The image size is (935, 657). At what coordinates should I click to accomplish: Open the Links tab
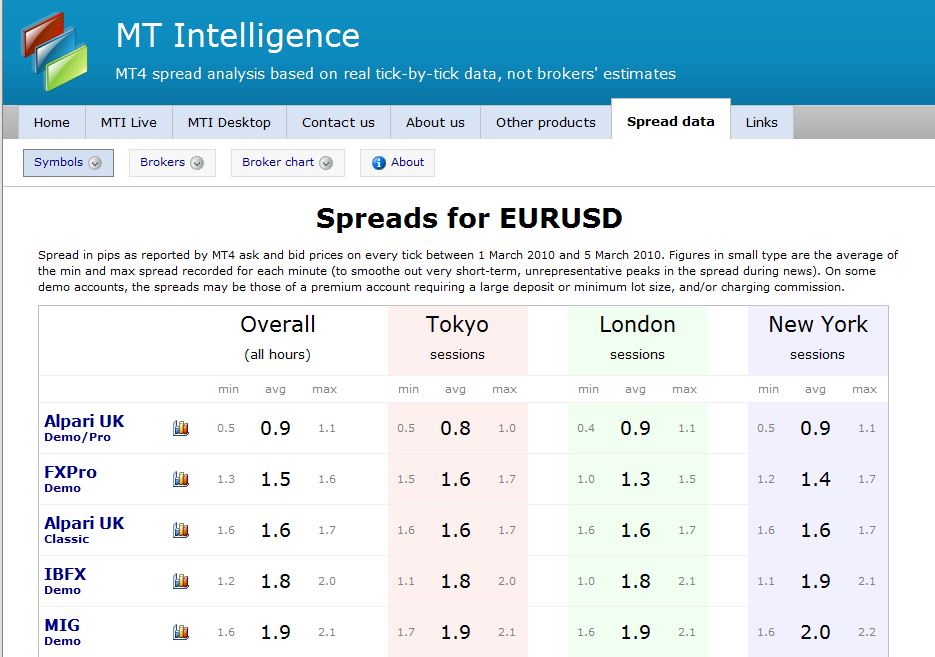[761, 122]
